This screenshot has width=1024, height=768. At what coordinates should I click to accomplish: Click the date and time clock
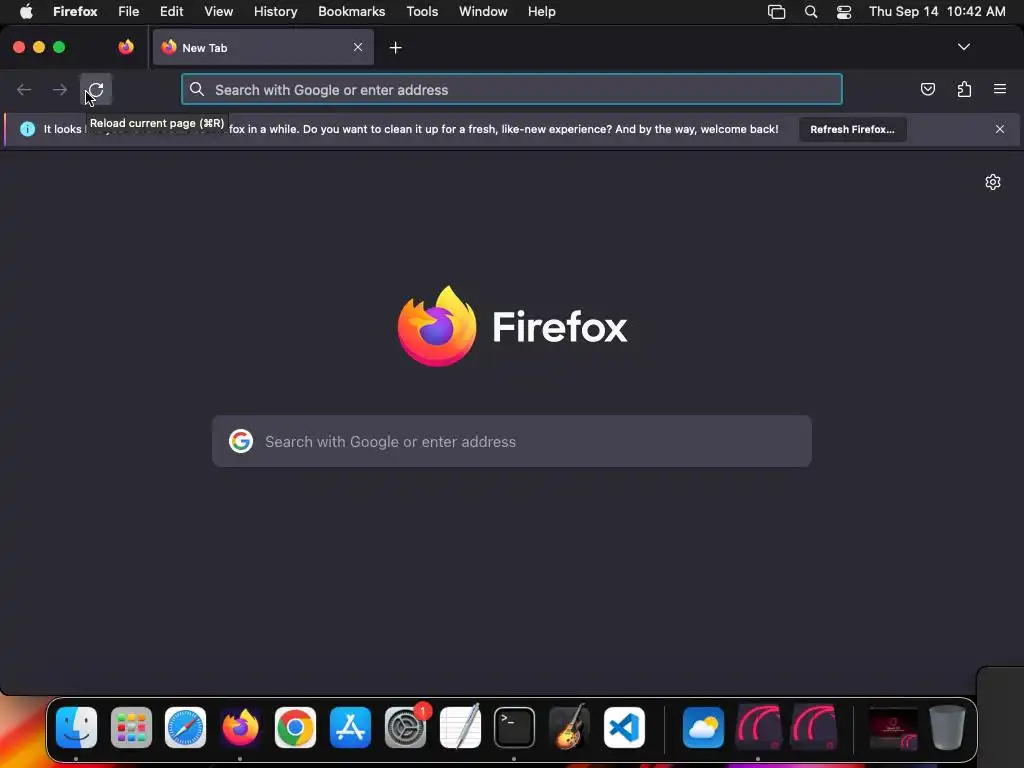pos(937,12)
